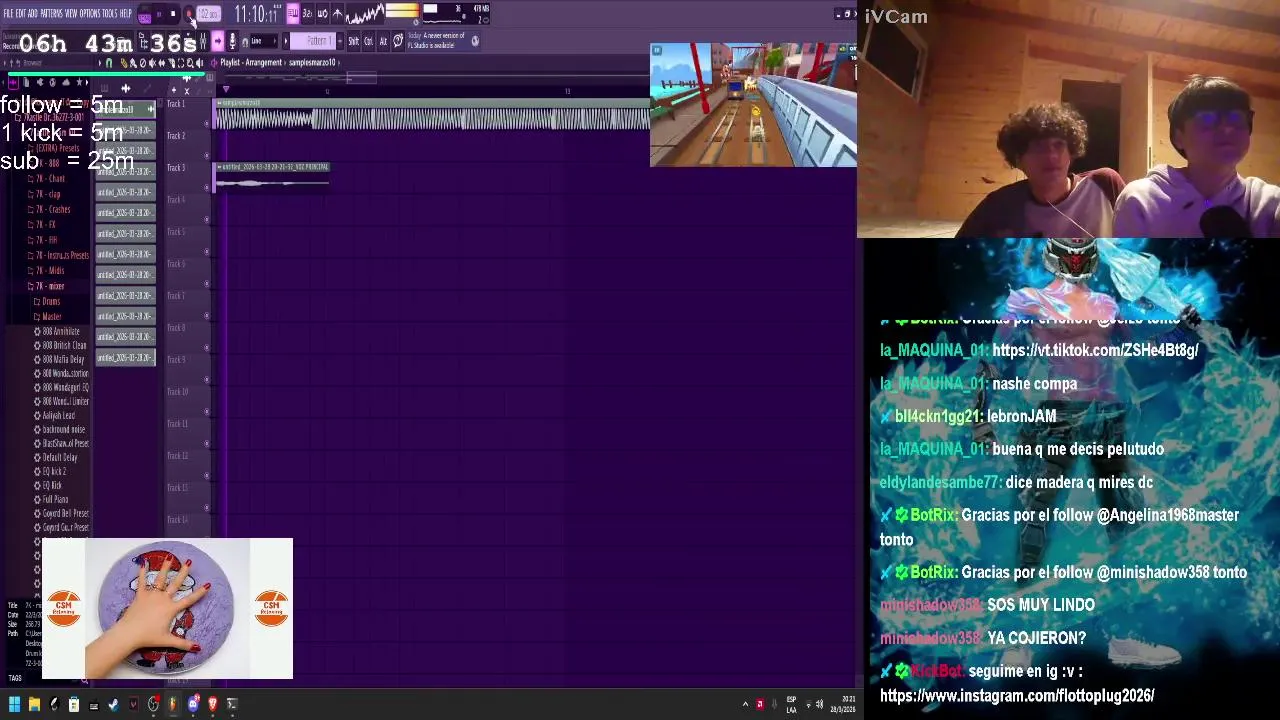Screen dimensions: 1280x720
Task: Toggle the playlist magnet snap icon
Action: click(x=109, y=62)
